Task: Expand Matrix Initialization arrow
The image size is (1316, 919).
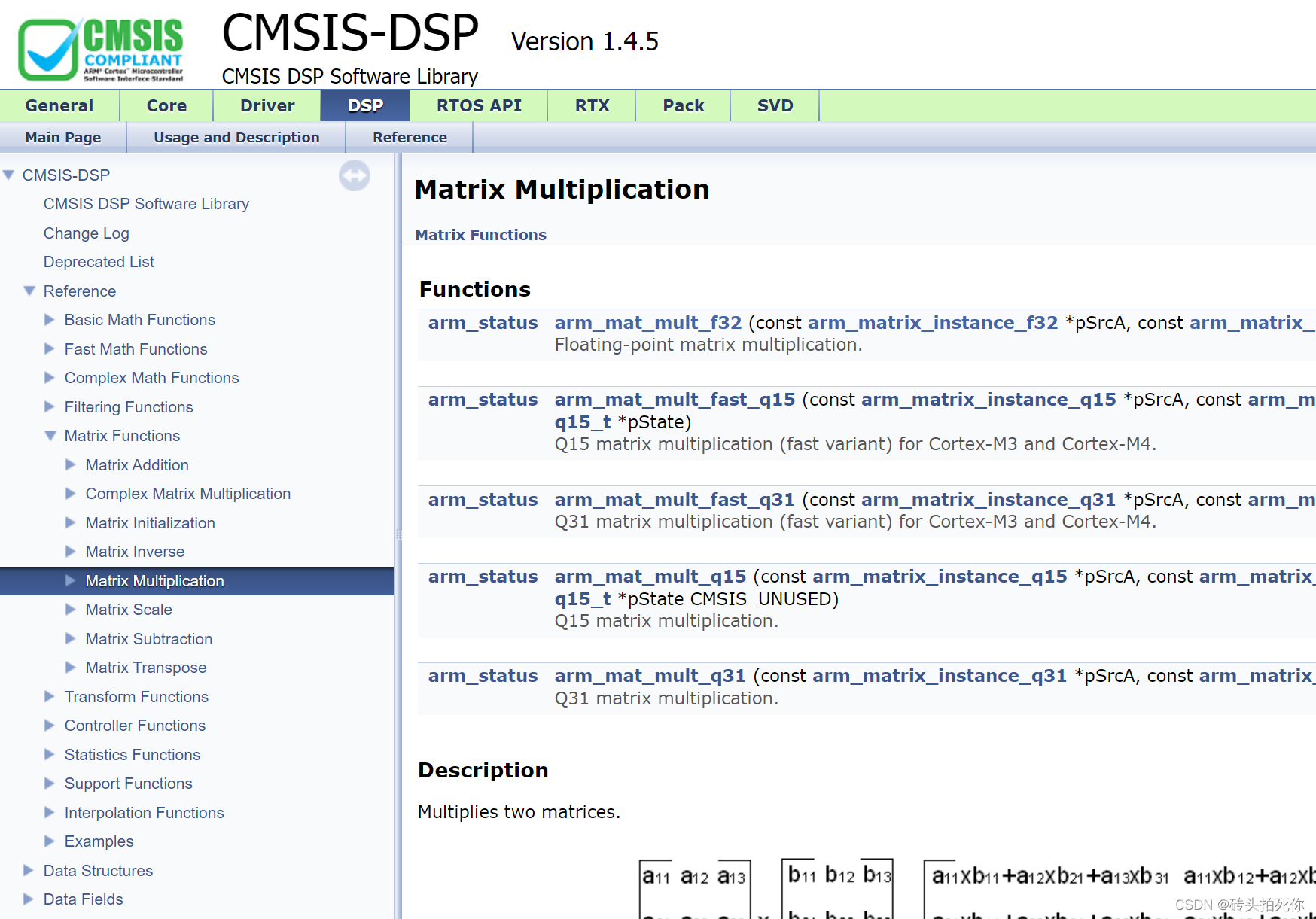Action: 71,522
